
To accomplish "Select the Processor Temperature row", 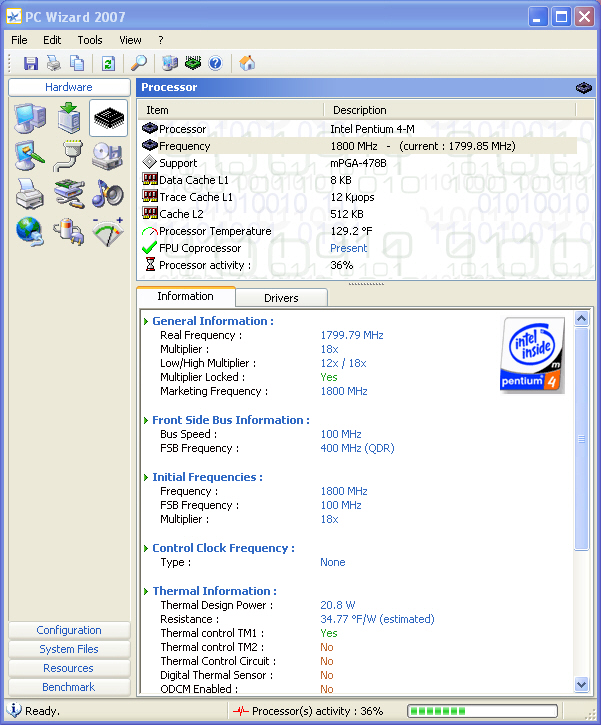I will pyautogui.click(x=359, y=231).
